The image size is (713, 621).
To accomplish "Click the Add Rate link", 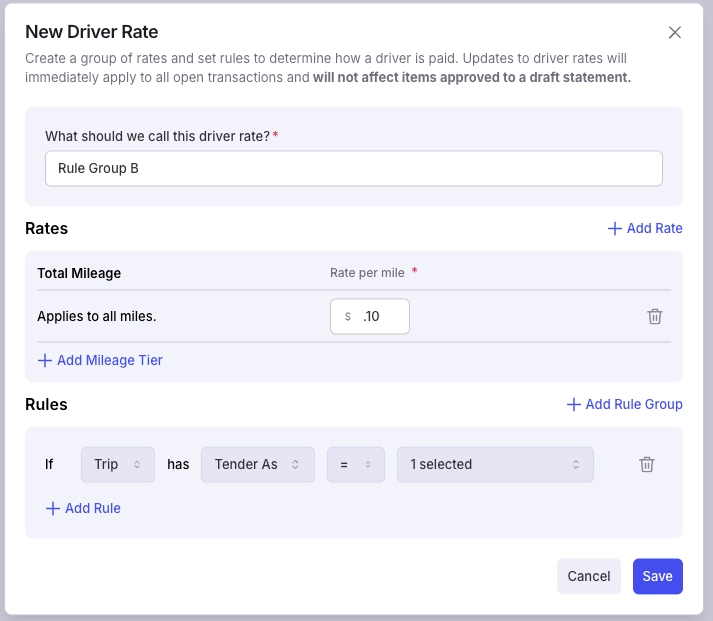I will pyautogui.click(x=645, y=228).
